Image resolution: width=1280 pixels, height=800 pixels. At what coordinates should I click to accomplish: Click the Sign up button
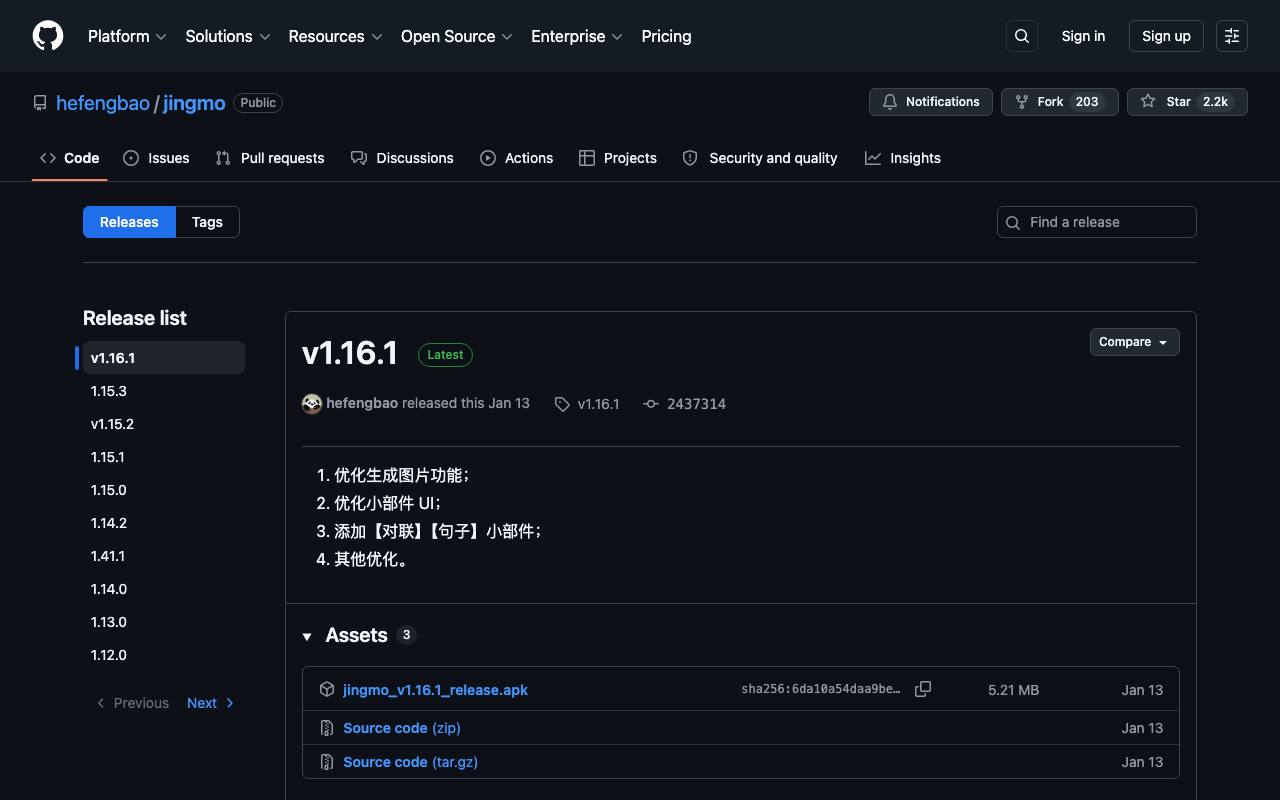click(1166, 36)
